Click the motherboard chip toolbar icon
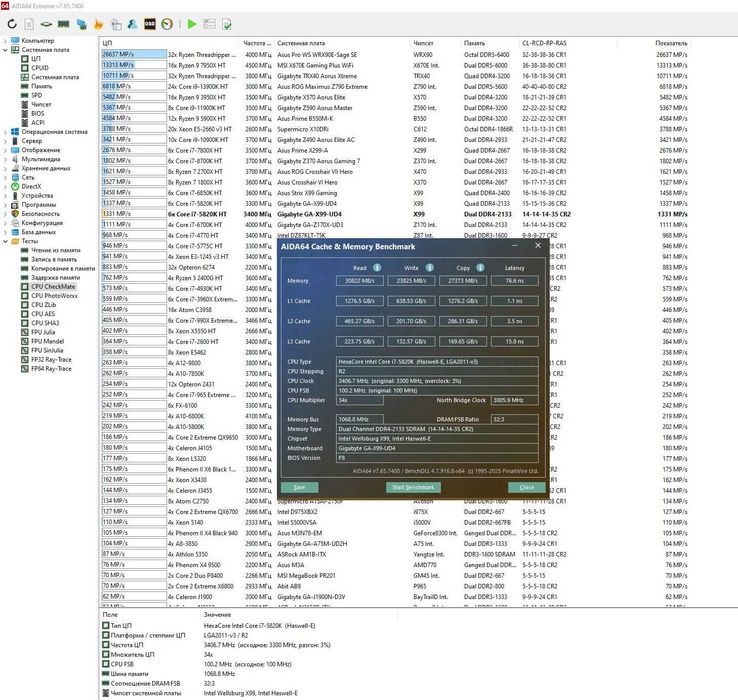Screen dimensions: 738x700 pyautogui.click(x=46, y=24)
